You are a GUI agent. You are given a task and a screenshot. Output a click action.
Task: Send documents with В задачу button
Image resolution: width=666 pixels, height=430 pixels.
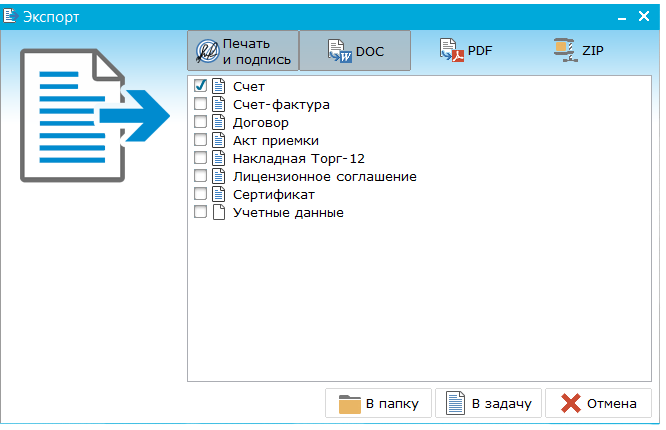click(488, 403)
